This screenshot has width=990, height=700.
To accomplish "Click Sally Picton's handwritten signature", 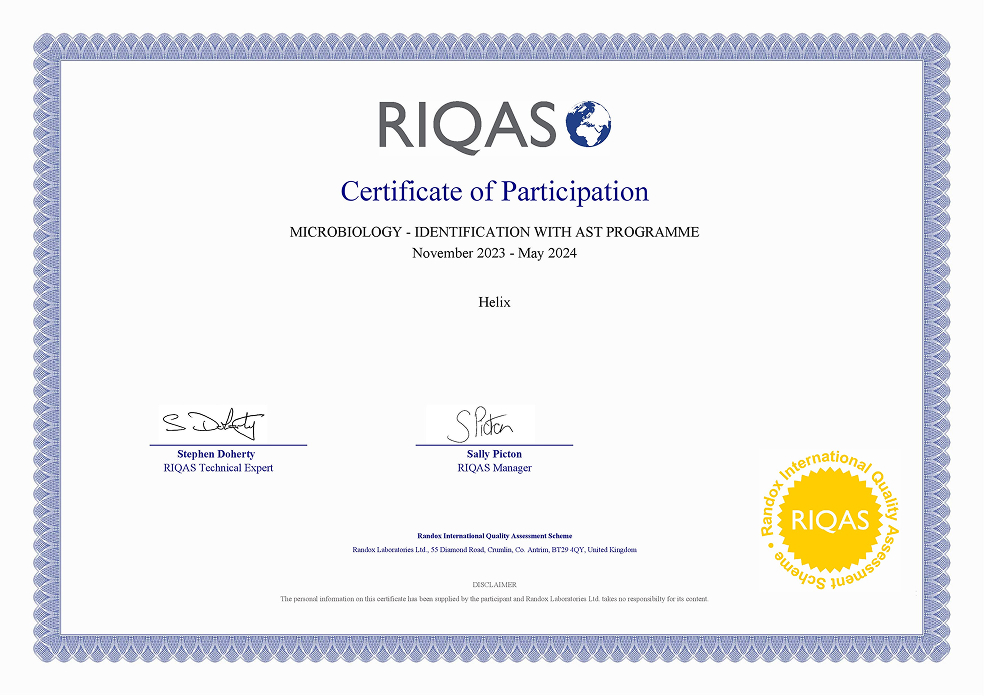I will pos(481,426).
